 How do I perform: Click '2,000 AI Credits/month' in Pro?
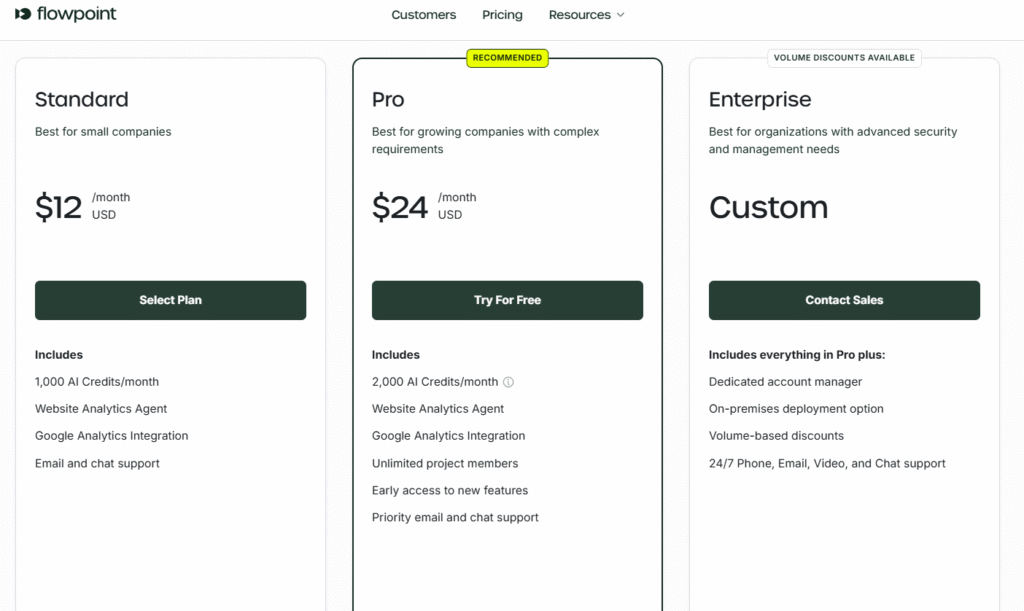pyautogui.click(x=435, y=382)
